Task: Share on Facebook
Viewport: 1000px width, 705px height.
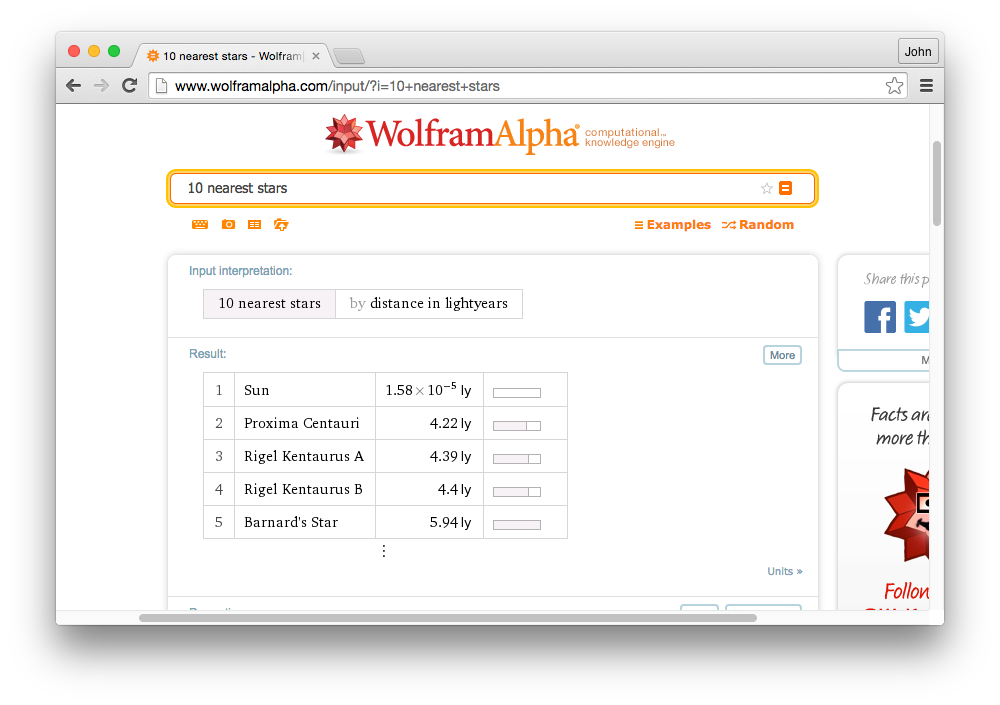Action: click(x=880, y=317)
